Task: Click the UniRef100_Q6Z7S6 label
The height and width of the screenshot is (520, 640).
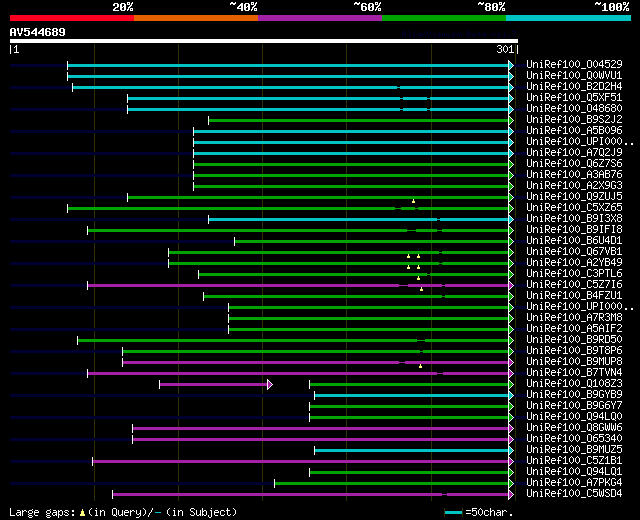Action: pyautogui.click(x=574, y=163)
